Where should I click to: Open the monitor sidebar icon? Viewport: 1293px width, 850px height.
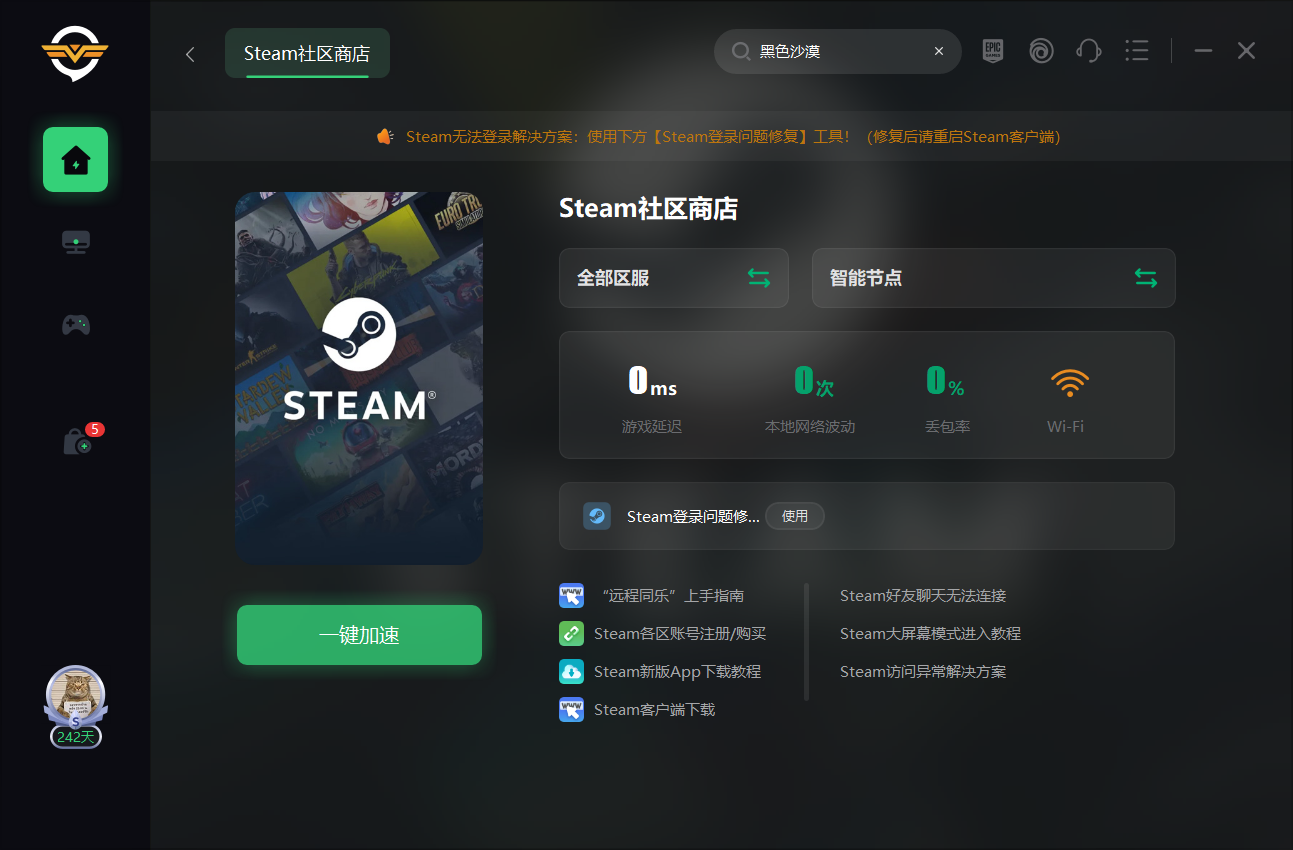point(76,242)
